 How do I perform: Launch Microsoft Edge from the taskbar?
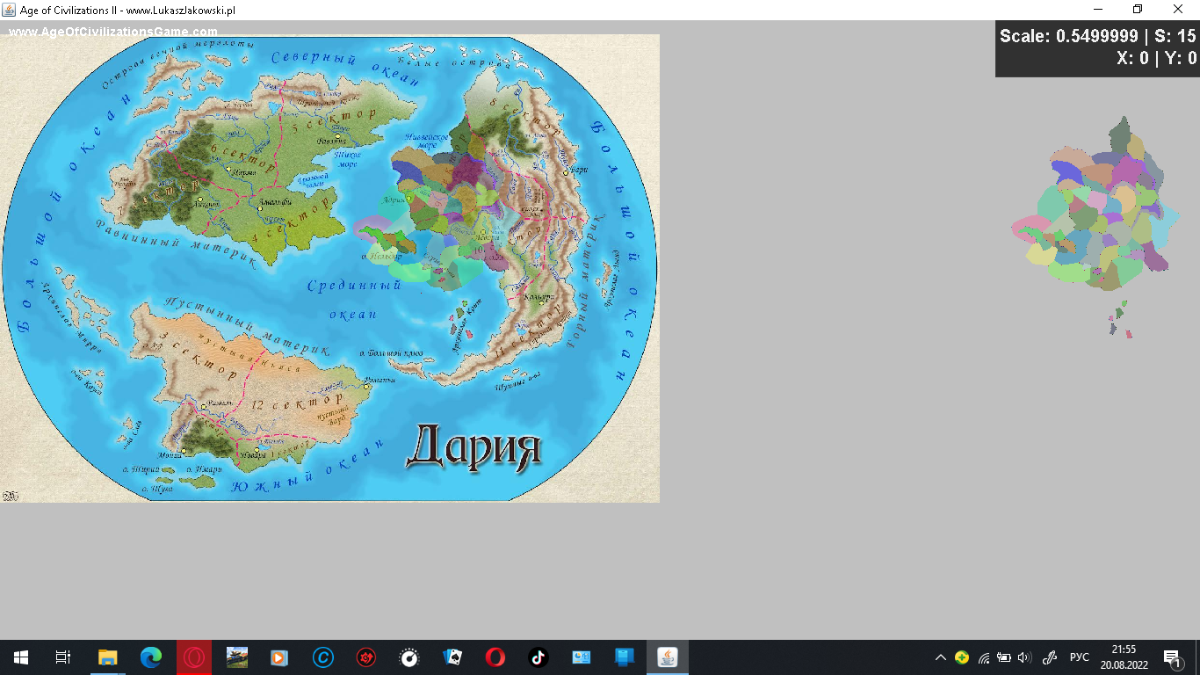pos(150,657)
